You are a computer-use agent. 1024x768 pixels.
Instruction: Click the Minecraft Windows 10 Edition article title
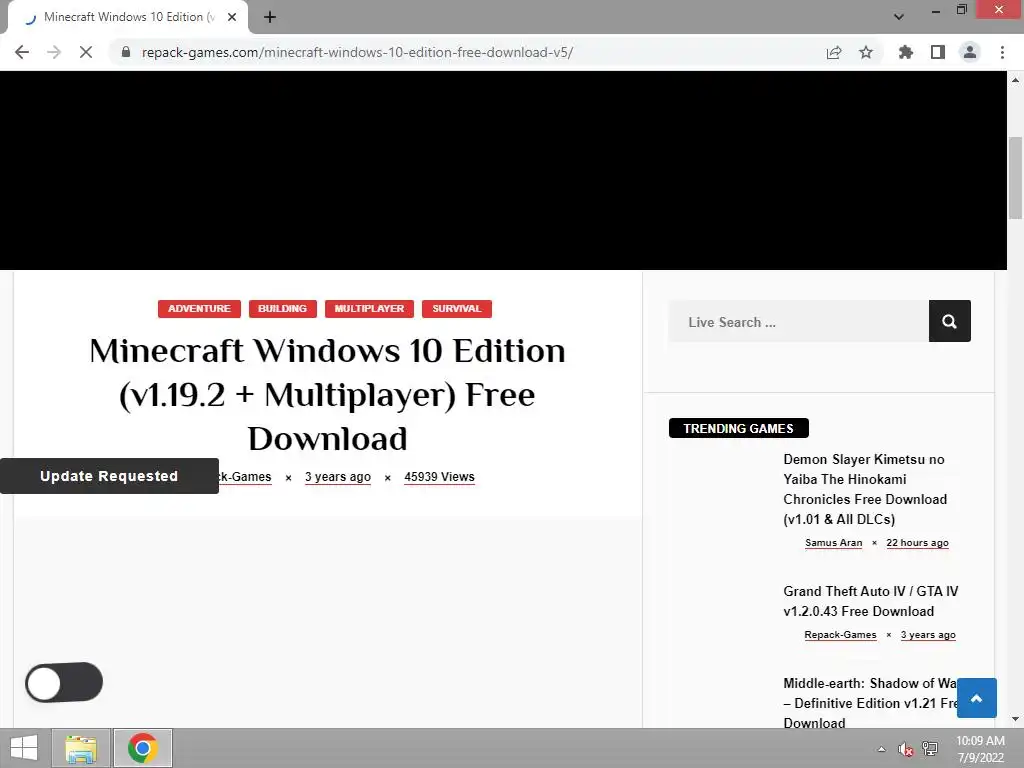pos(327,394)
